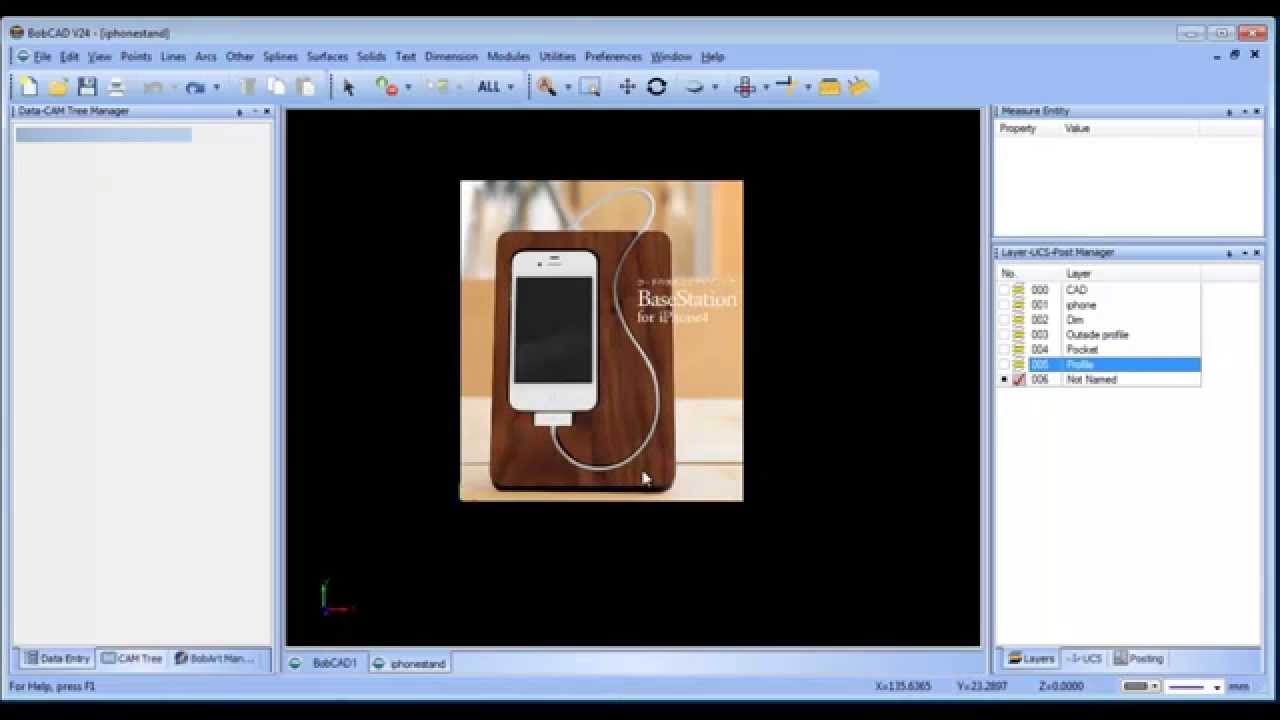Click red checkmark icon of layer 006
This screenshot has height=720, width=1280.
(1019, 380)
